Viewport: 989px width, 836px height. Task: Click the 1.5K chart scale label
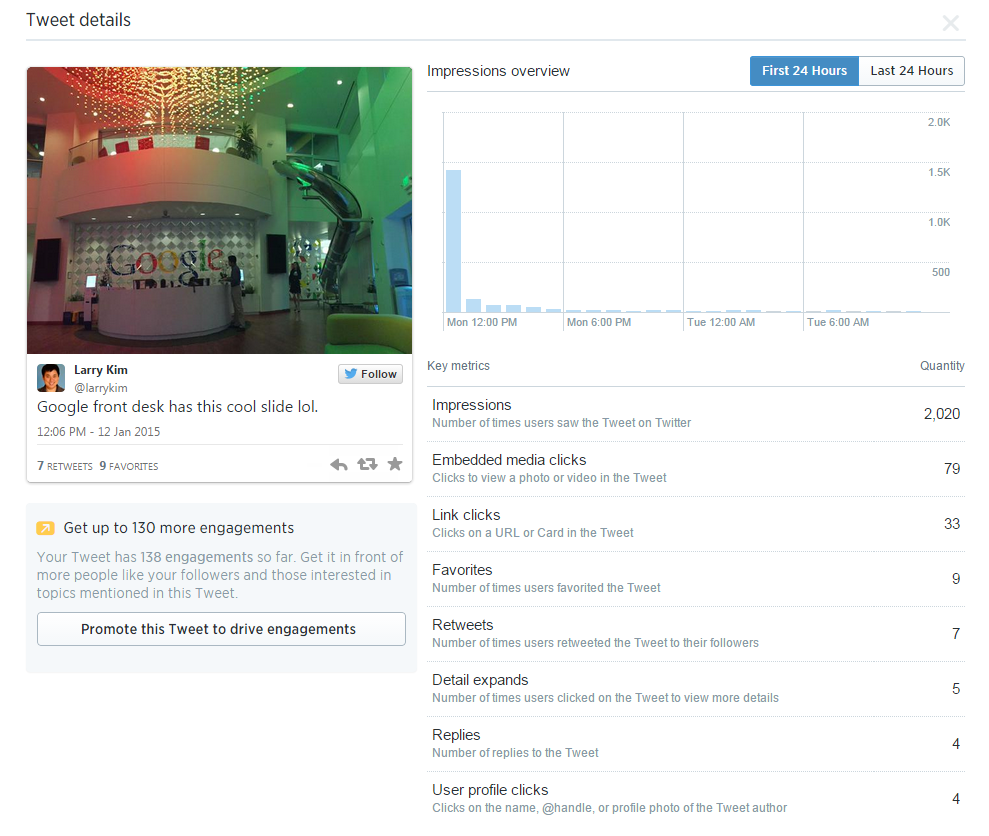[939, 172]
